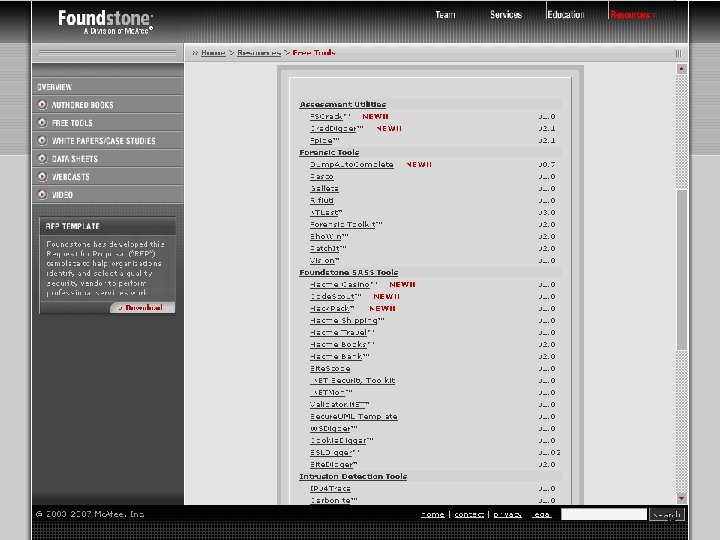The image size is (720, 540).
Task: Open the Foundstone SASS Tools heading
Action: tap(349, 272)
